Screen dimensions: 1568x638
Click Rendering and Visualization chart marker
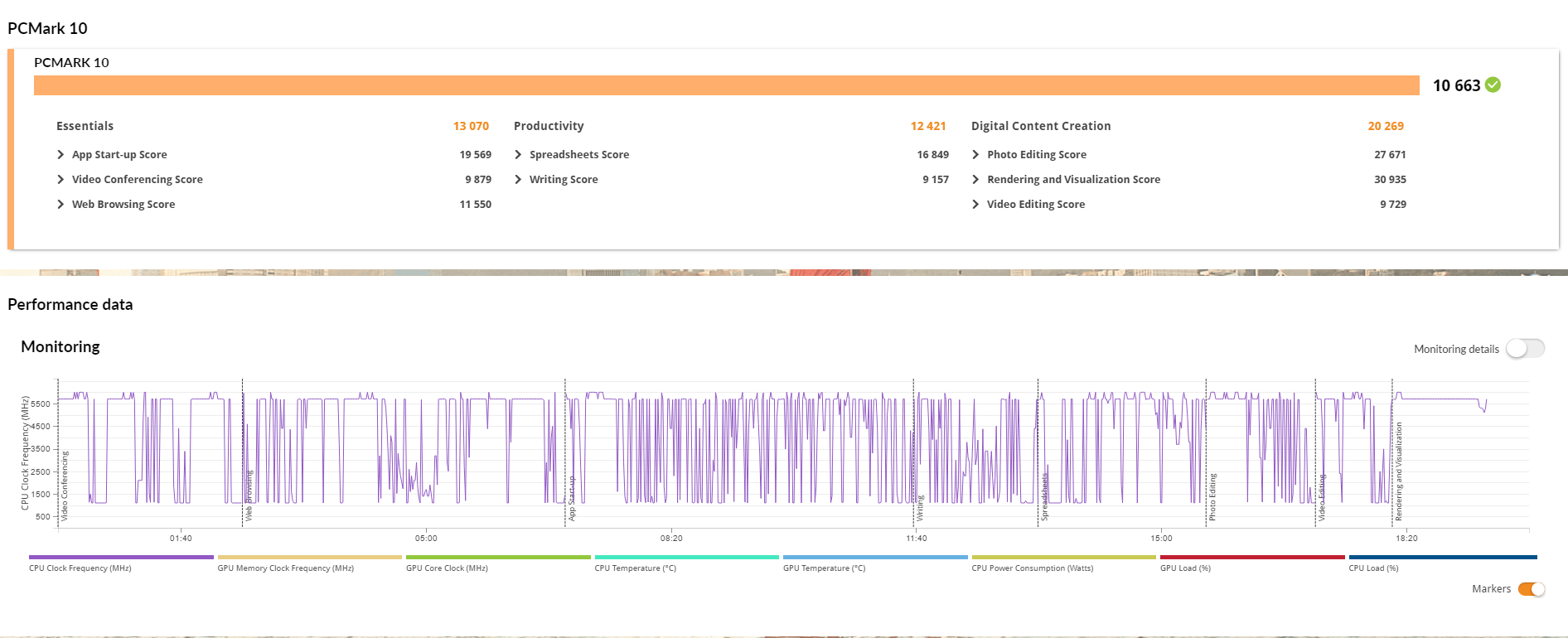[x=1399, y=471]
